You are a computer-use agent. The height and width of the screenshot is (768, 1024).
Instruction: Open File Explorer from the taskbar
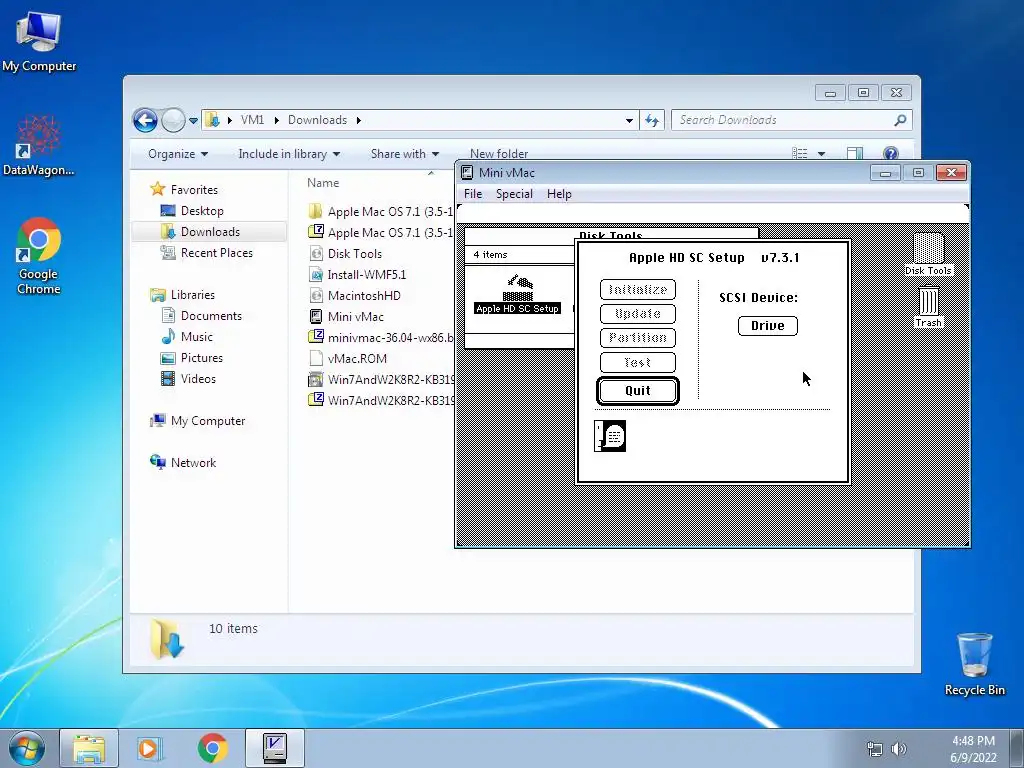89,748
